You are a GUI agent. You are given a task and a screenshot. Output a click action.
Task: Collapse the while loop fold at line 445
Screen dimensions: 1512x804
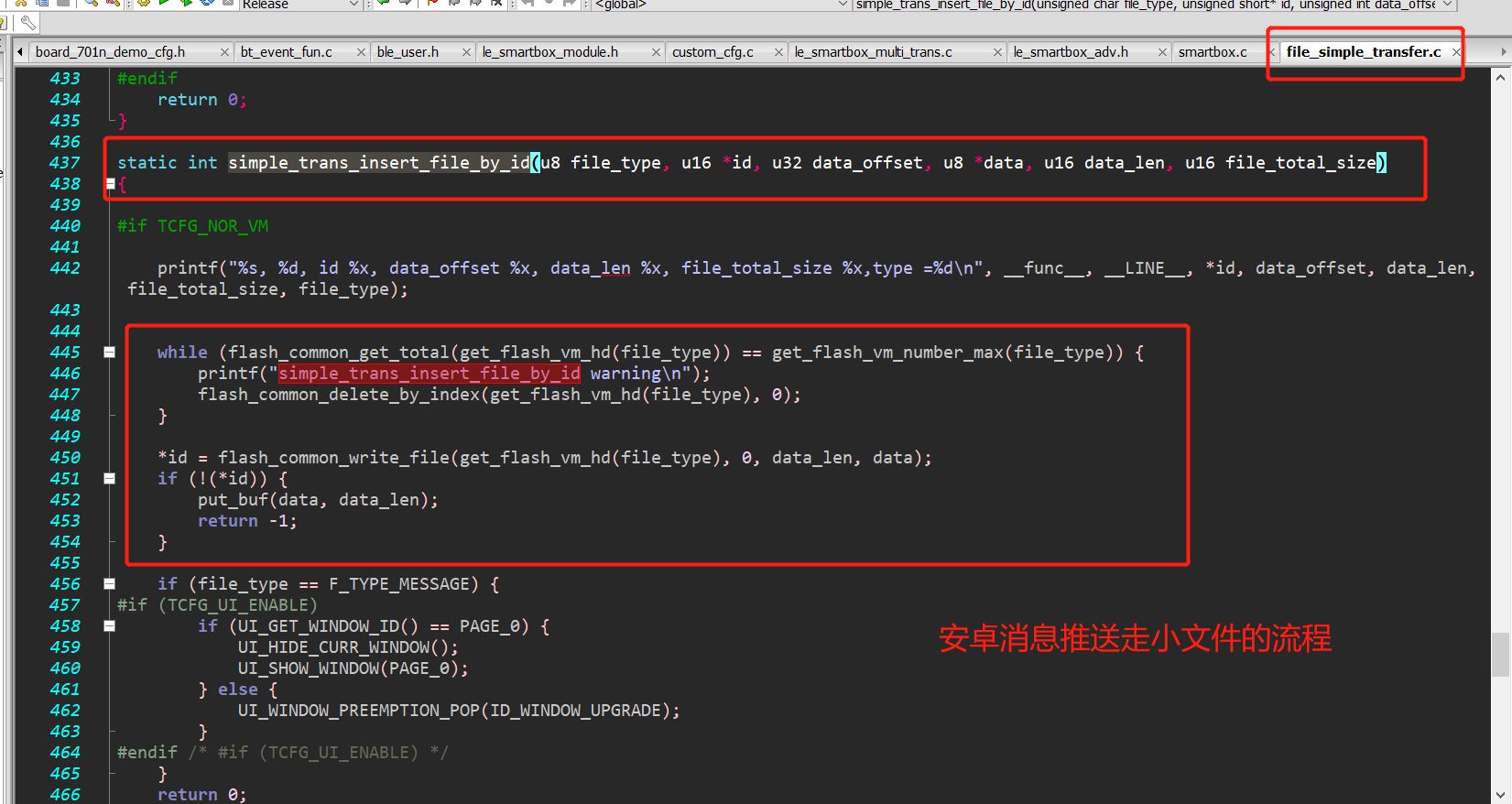coord(110,353)
